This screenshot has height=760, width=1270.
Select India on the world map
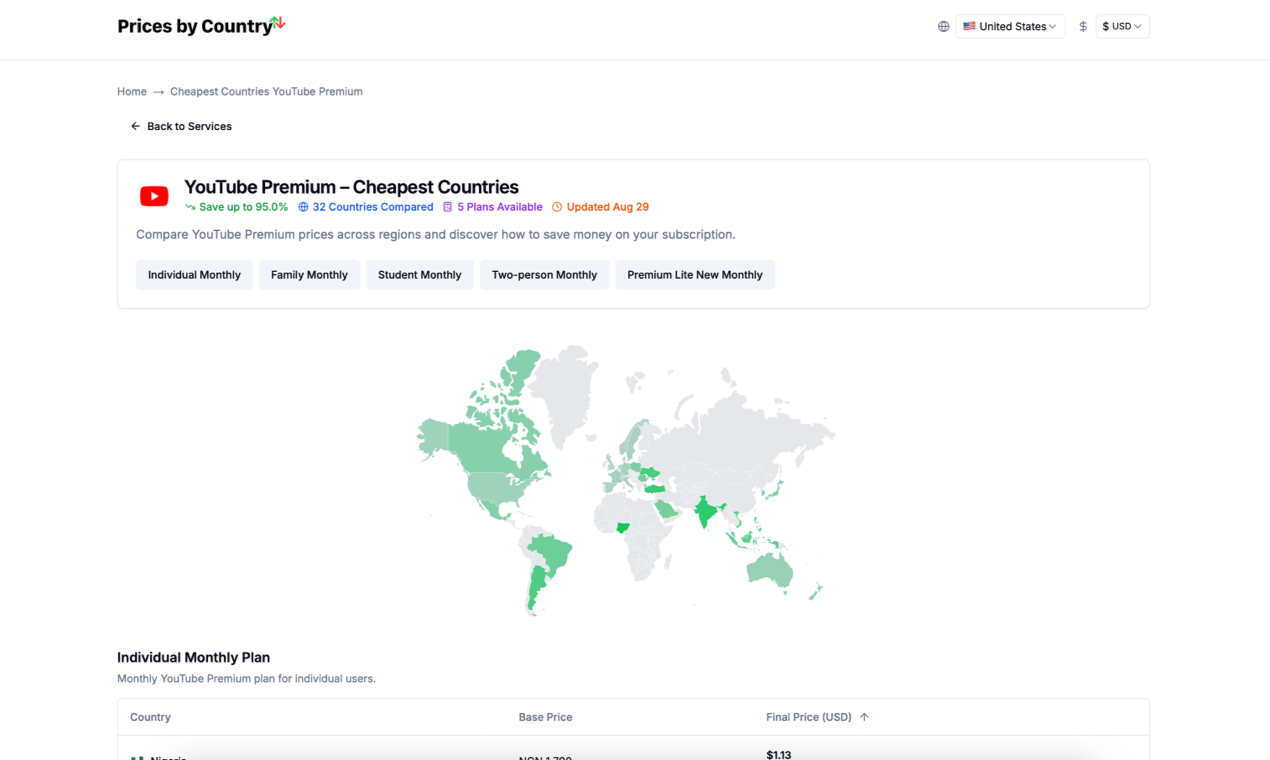(706, 512)
